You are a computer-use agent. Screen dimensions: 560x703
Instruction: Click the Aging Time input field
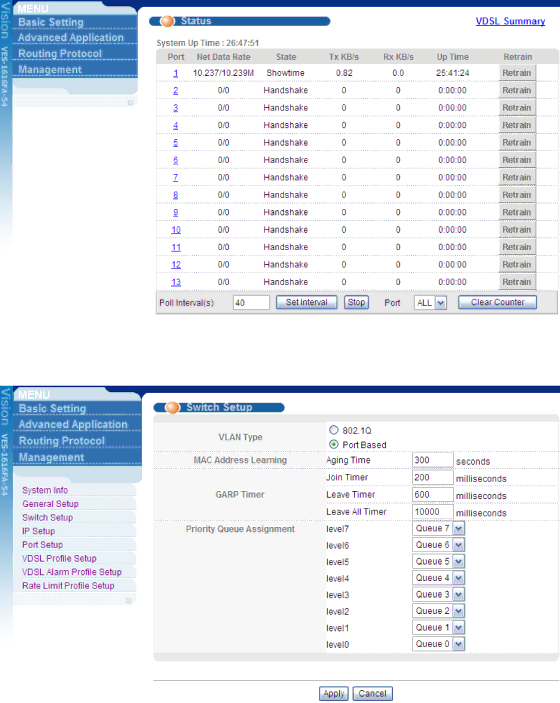tap(432, 460)
